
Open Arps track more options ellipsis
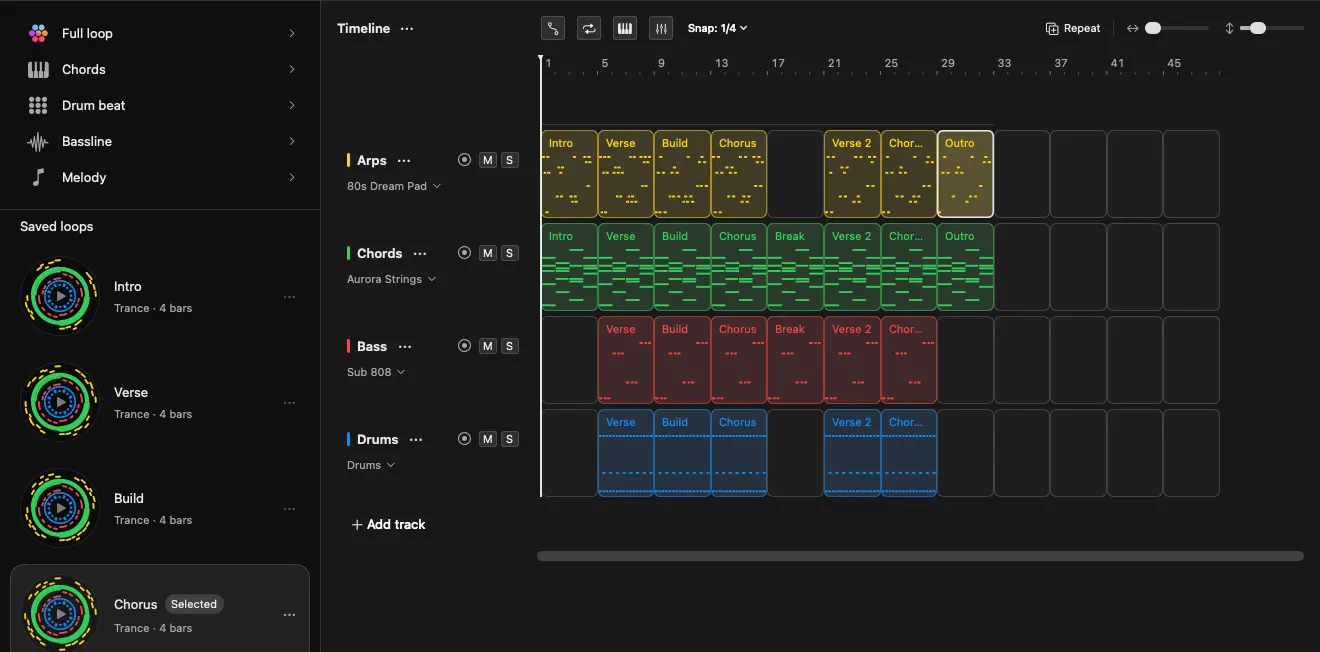[x=404, y=160]
